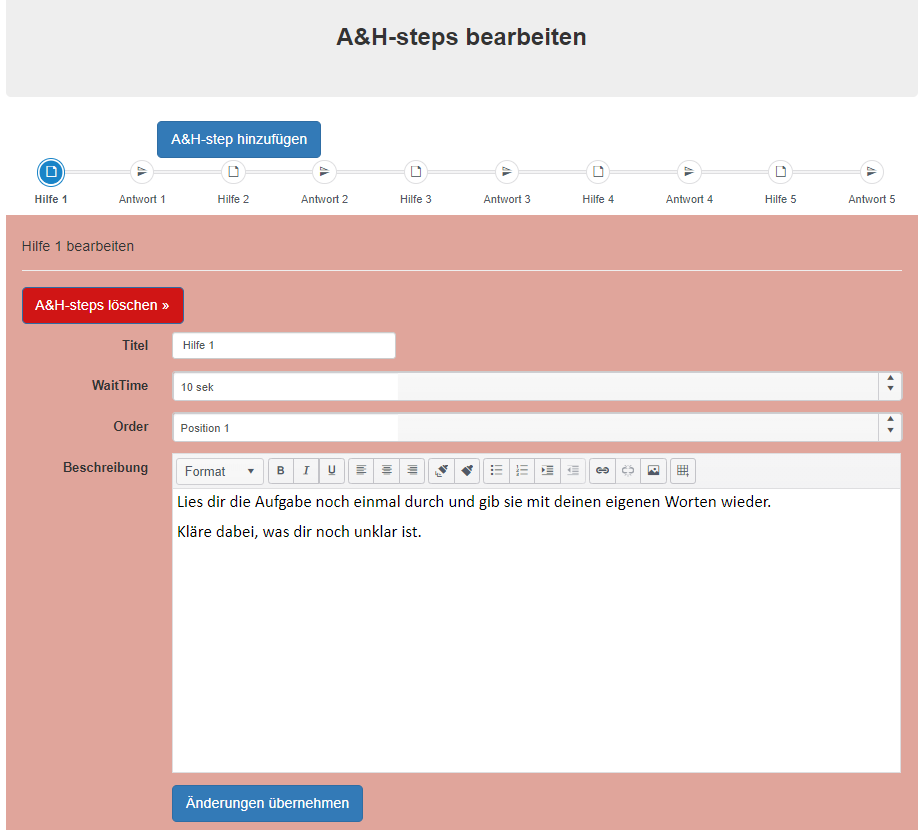
Task: Click into the Titel input field
Action: 284,346
